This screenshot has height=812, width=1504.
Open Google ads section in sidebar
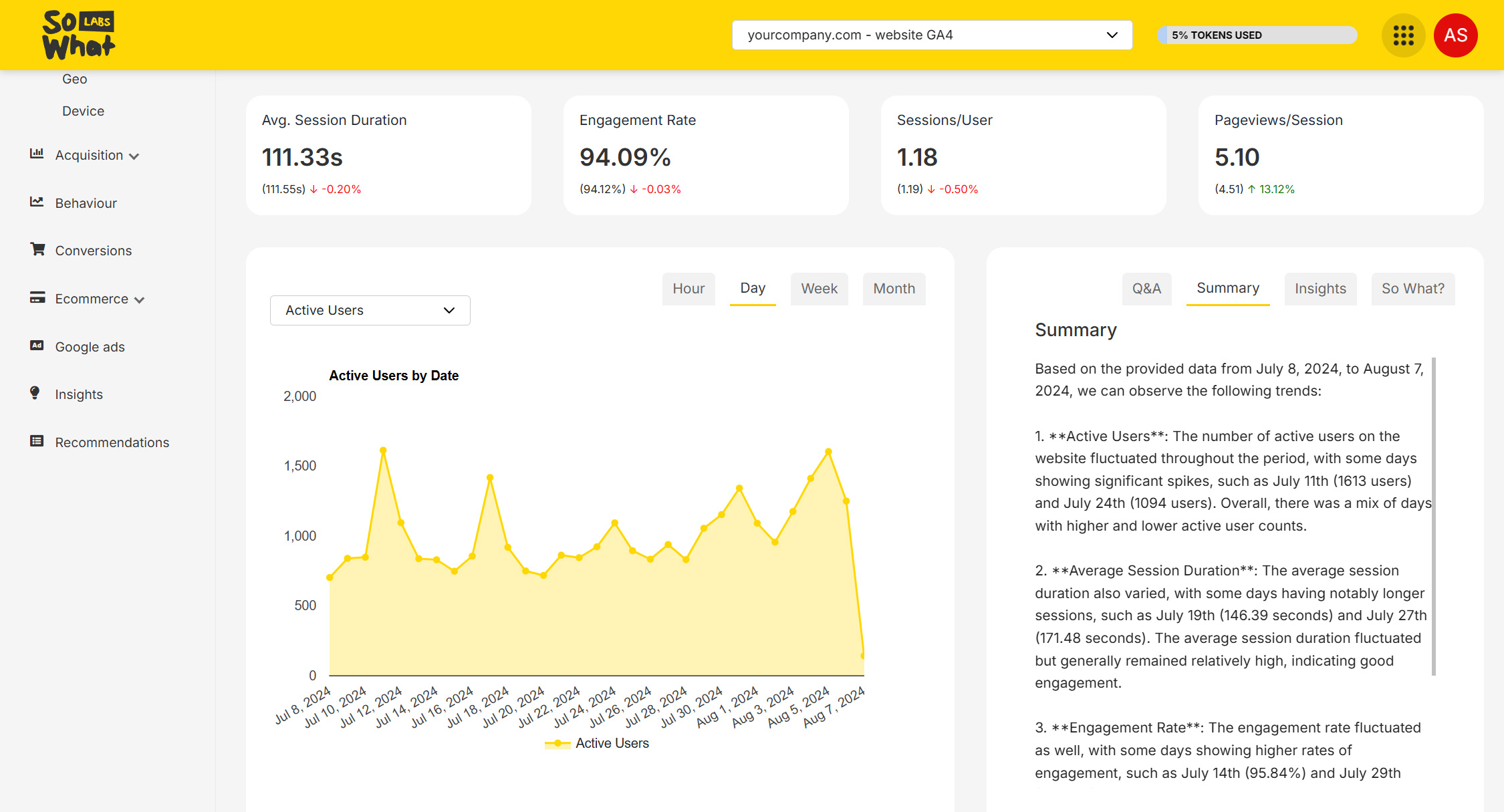90,347
